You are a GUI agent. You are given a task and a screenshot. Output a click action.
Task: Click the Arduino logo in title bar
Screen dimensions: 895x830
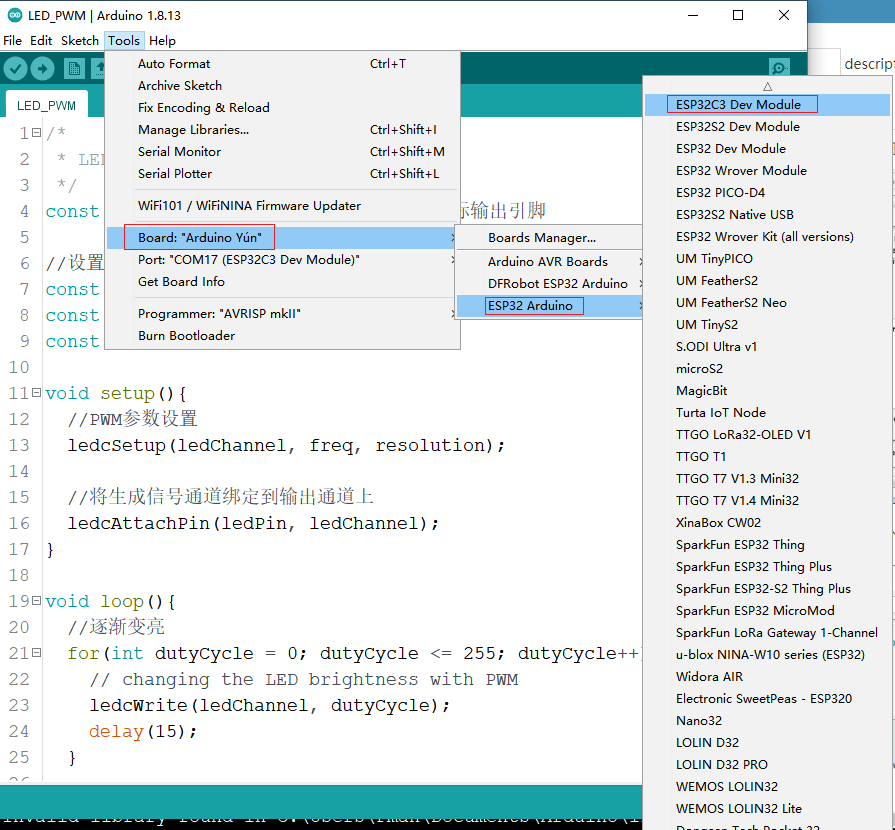pyautogui.click(x=15, y=15)
